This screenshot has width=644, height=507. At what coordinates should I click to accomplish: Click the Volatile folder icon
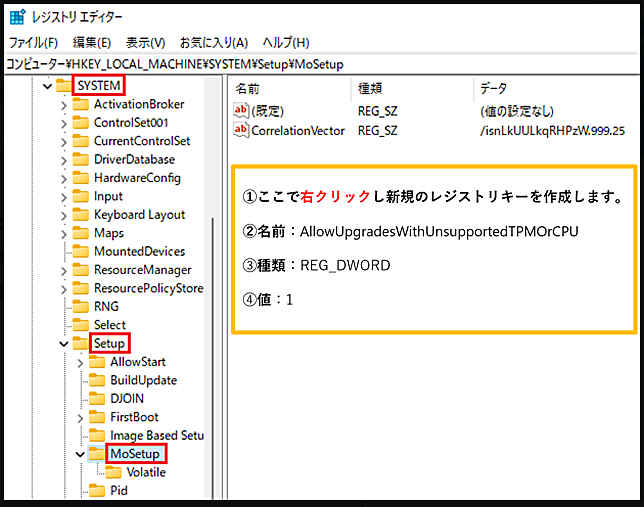pyautogui.click(x=112, y=472)
